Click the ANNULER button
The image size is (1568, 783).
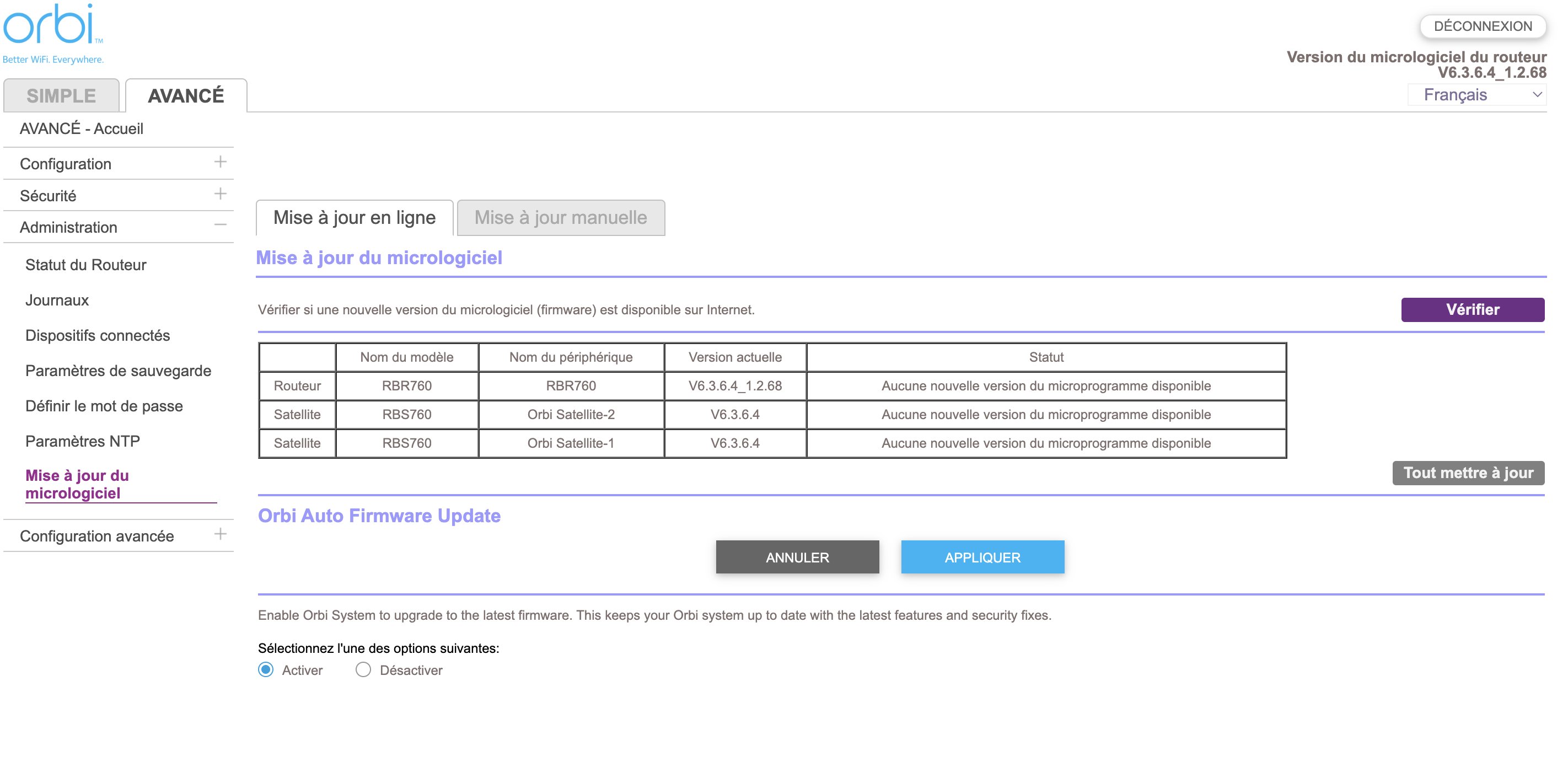[797, 557]
